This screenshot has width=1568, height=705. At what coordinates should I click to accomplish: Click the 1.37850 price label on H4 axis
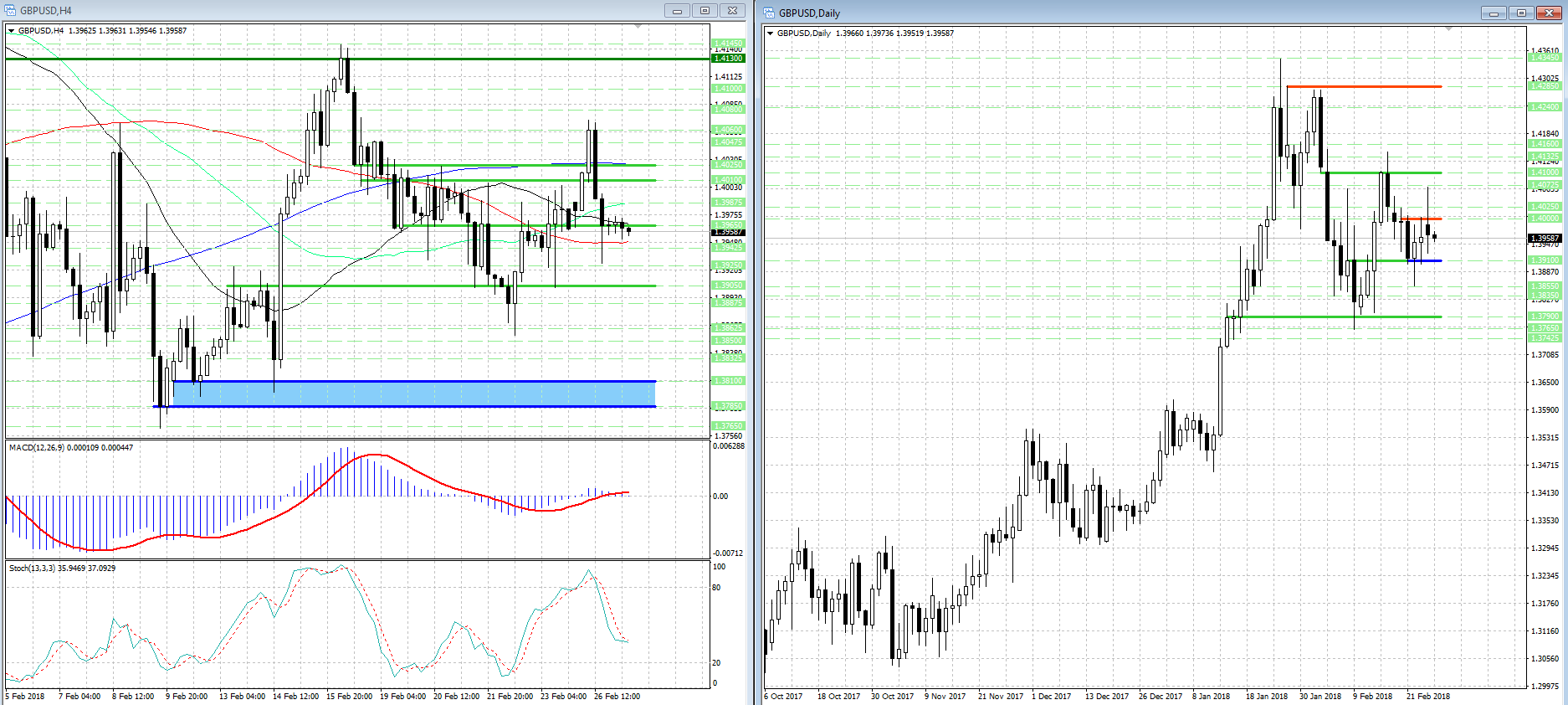pyautogui.click(x=728, y=406)
